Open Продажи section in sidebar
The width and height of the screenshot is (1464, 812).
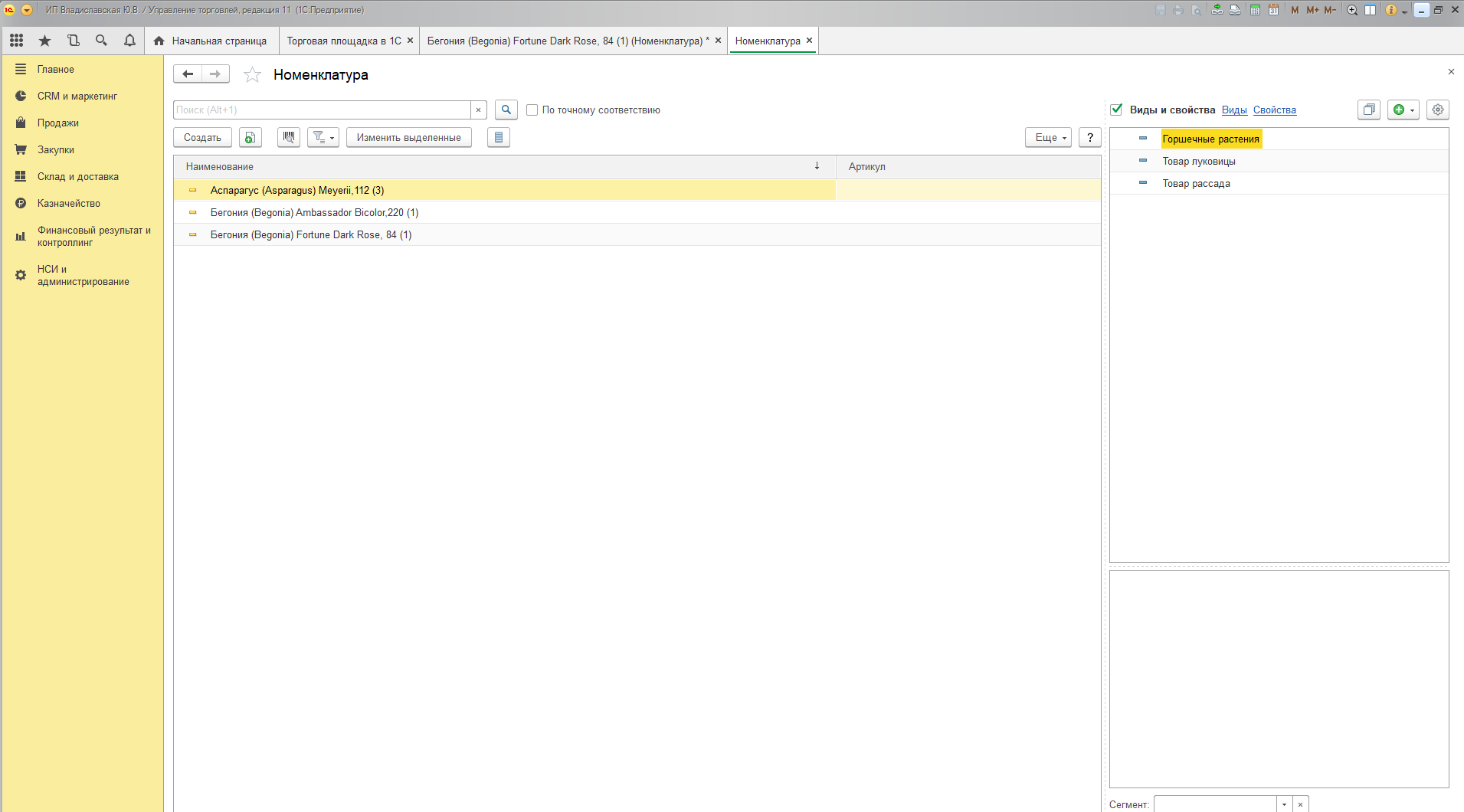tap(58, 123)
